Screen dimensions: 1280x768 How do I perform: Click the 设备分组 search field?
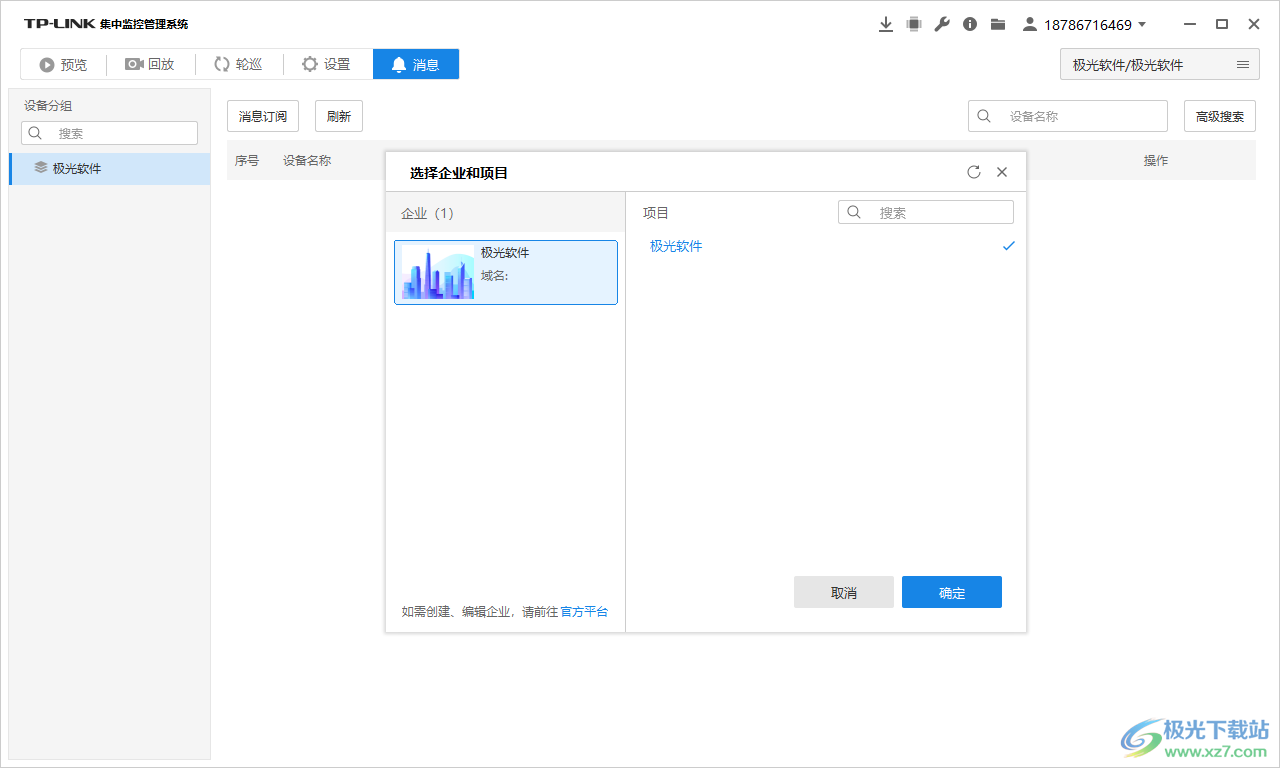pyautogui.click(x=110, y=133)
